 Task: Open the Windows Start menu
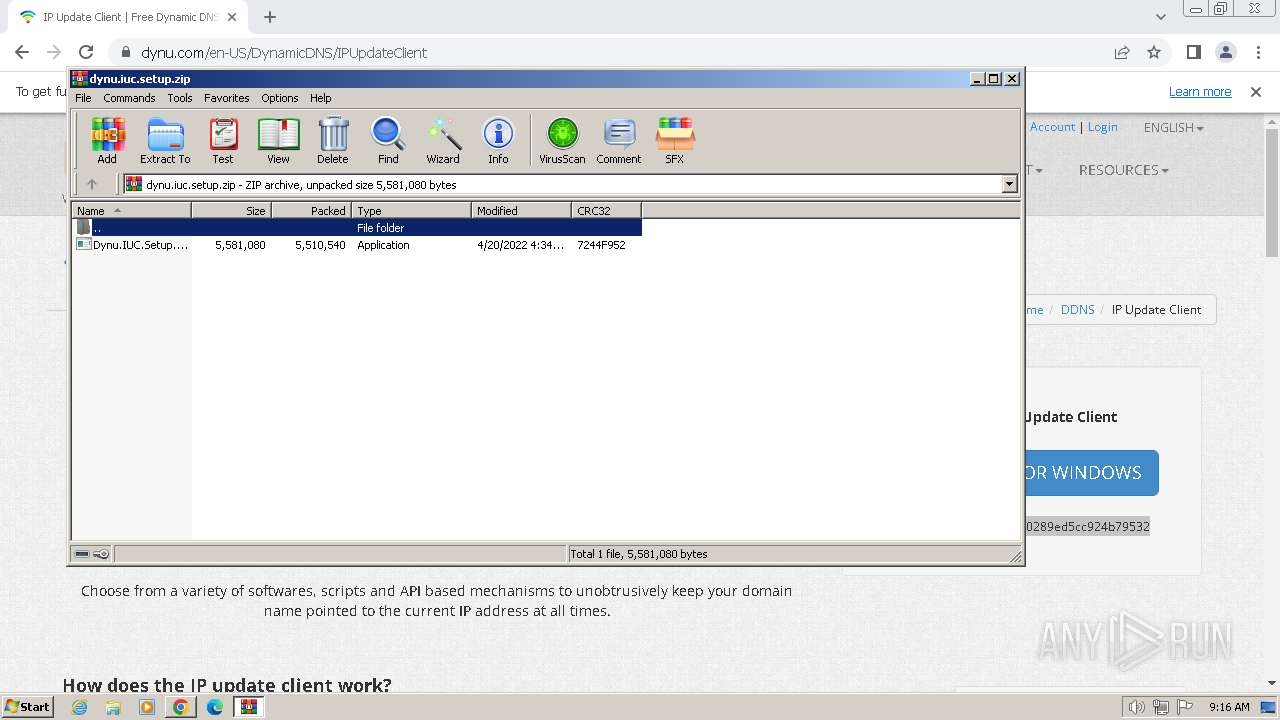tap(28, 706)
